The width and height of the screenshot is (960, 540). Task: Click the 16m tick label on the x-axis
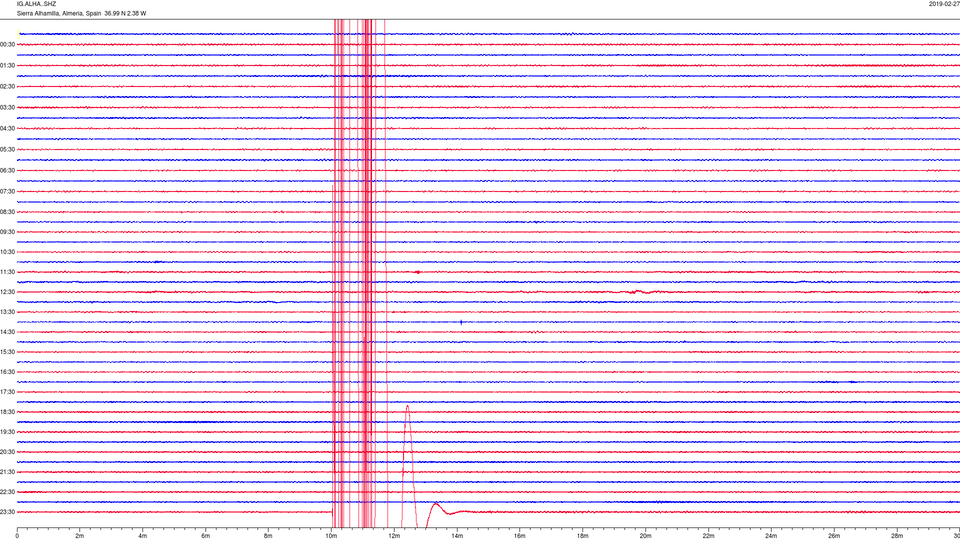520,536
